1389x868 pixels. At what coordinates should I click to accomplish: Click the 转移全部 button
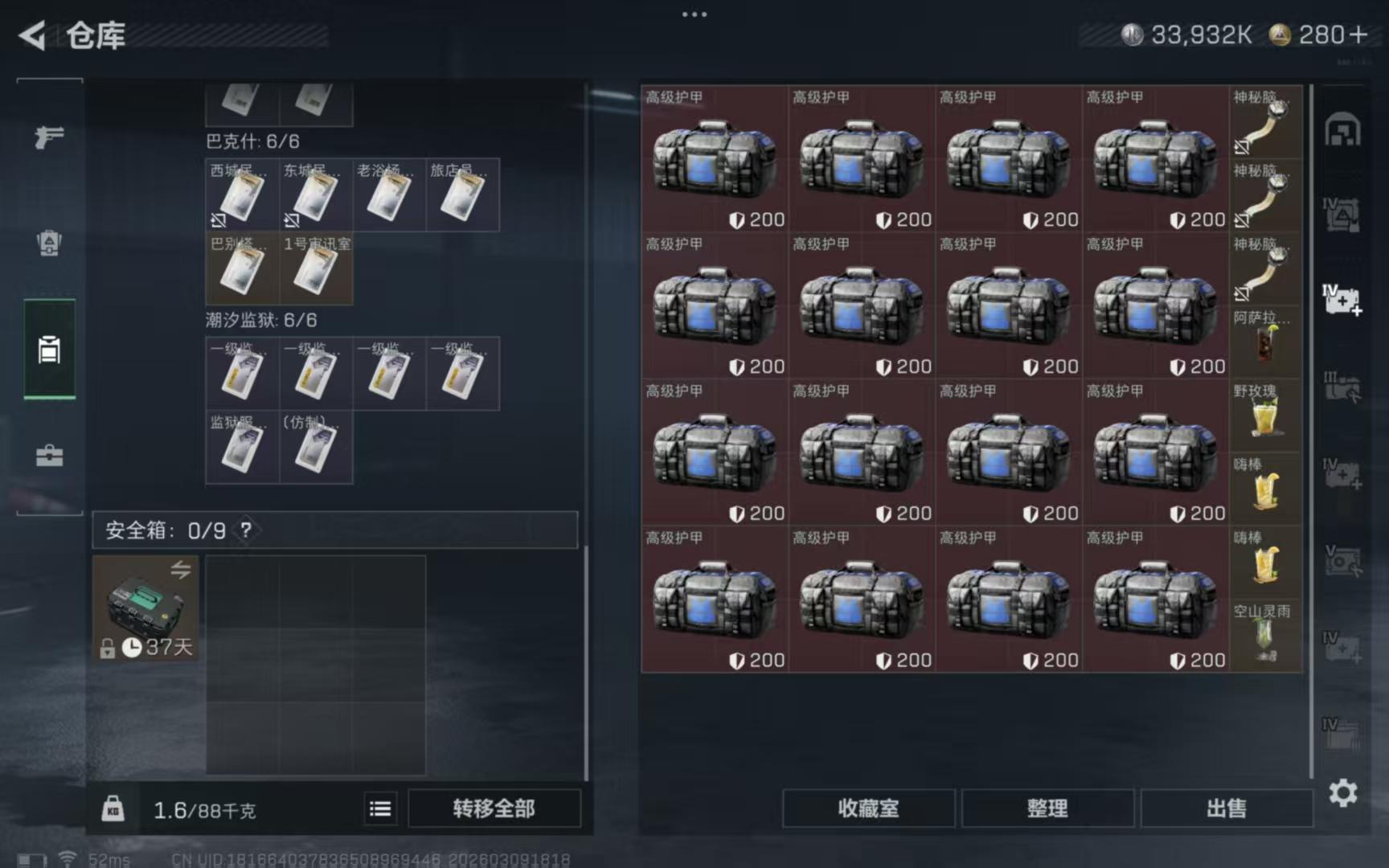coord(494,809)
